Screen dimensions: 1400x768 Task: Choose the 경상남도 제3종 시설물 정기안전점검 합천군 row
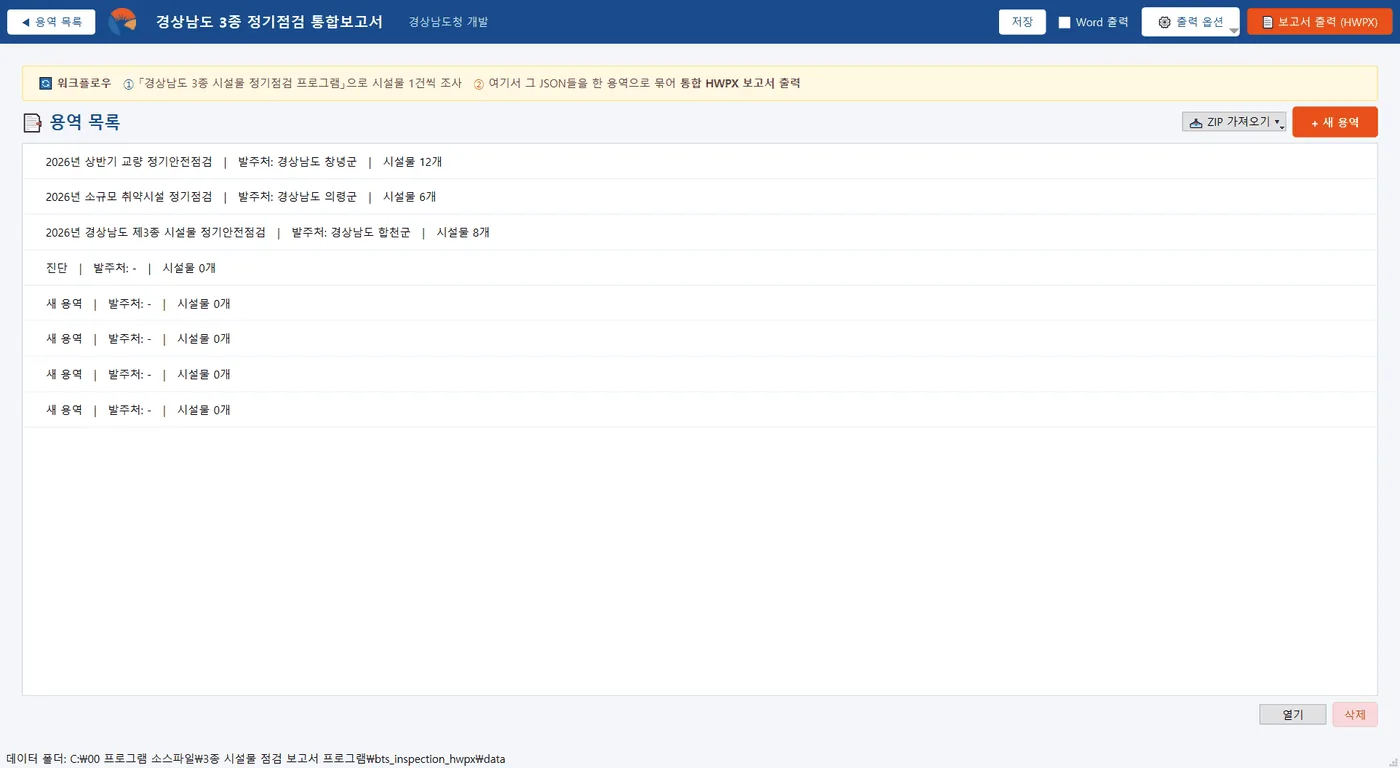click(x=699, y=232)
